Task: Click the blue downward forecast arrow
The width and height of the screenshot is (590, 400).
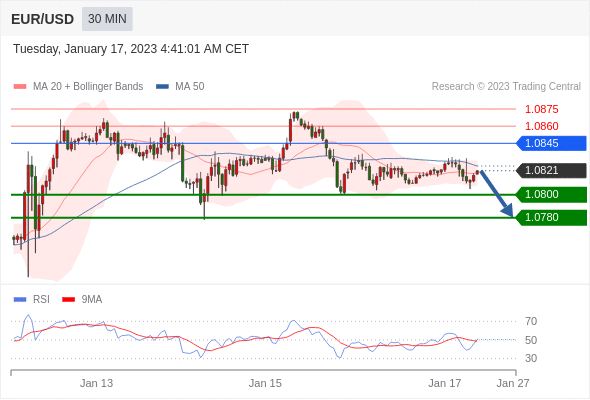Action: (x=496, y=193)
